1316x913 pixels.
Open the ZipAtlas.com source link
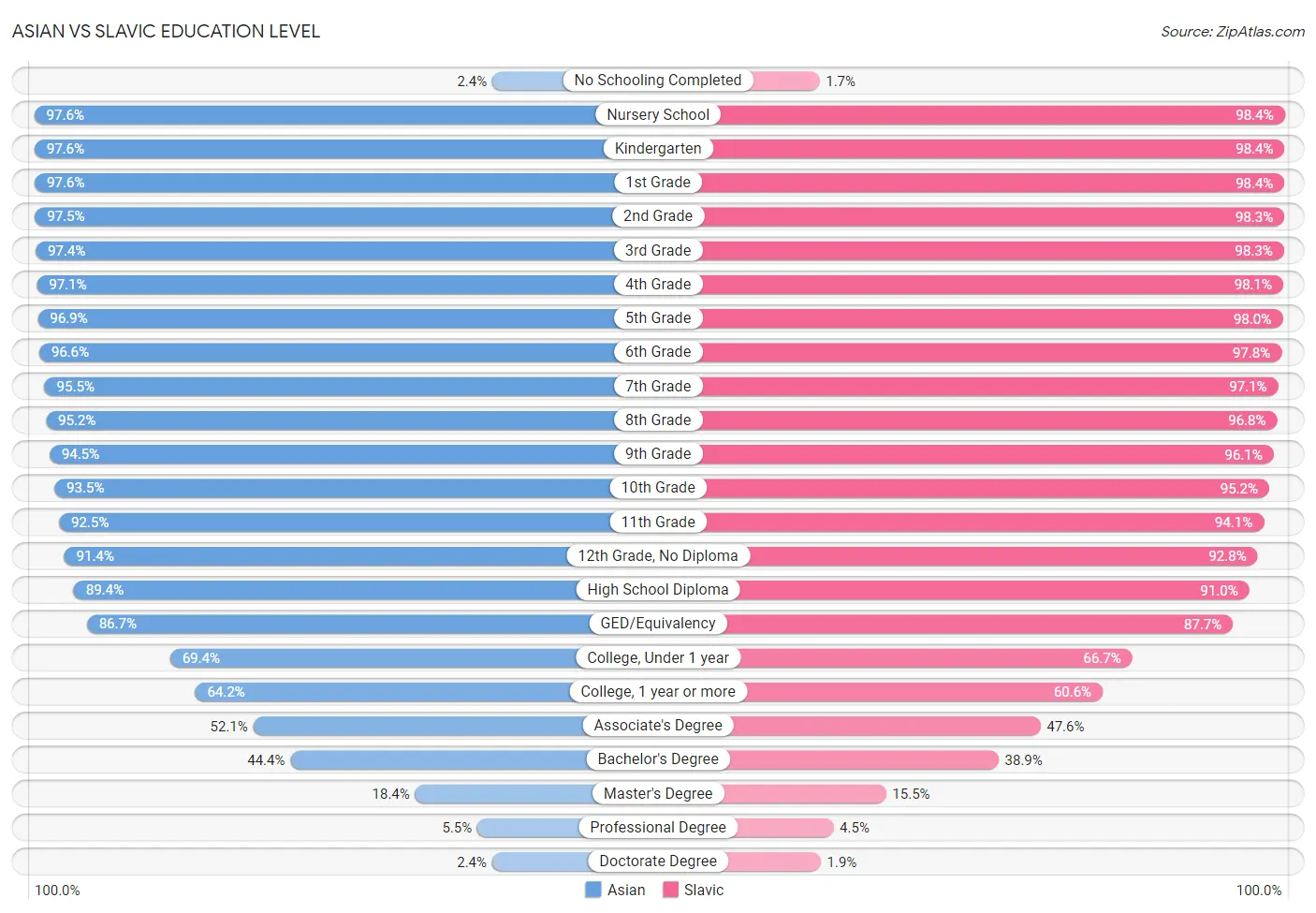click(x=1233, y=32)
